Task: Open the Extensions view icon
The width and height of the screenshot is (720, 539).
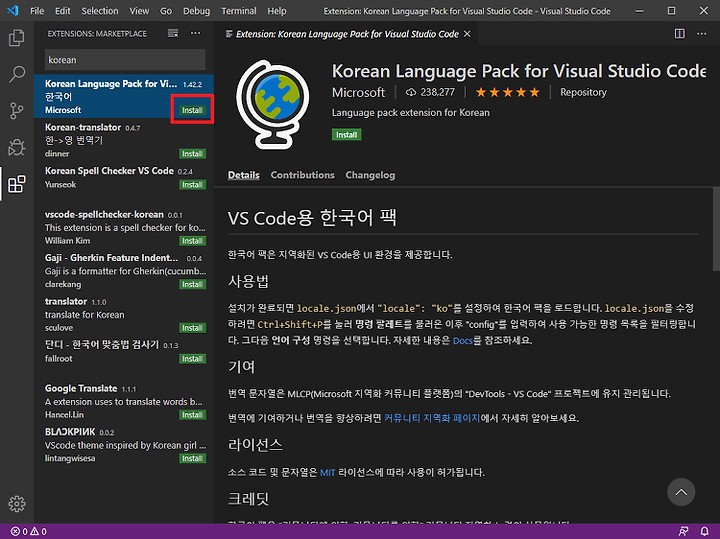Action: [17, 184]
